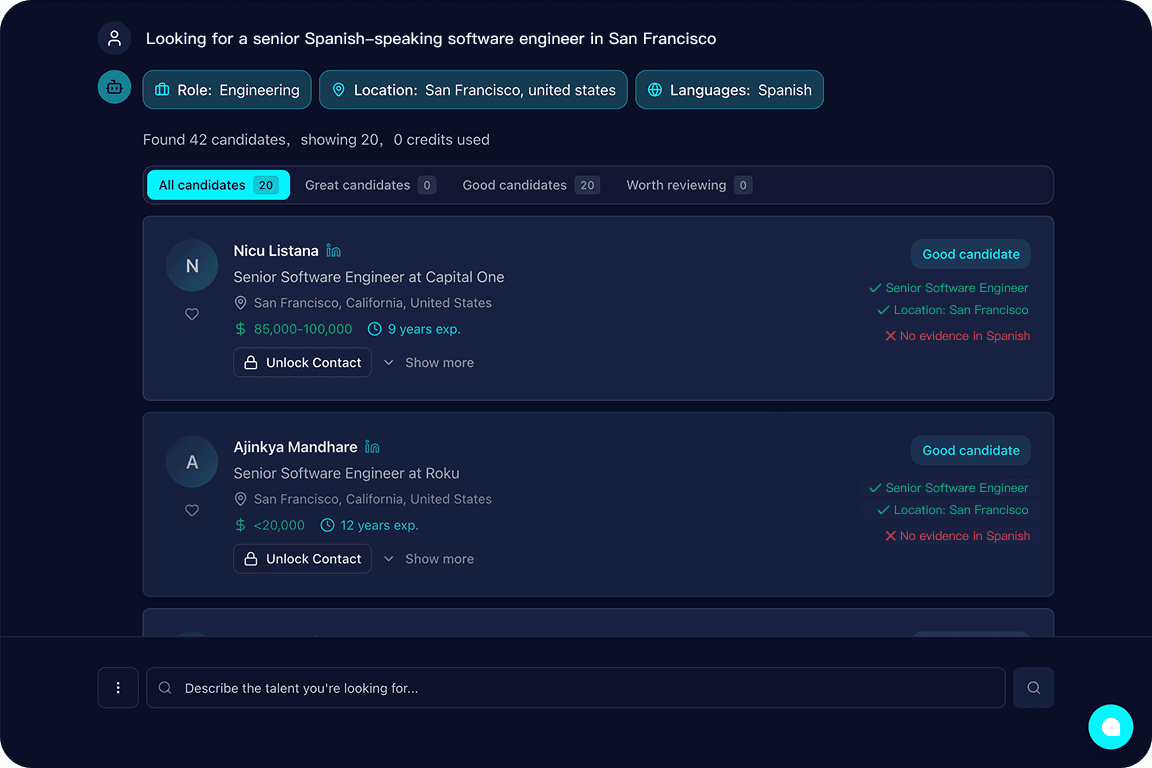Screen dimensions: 1152x768
Task: Open the three-dot options menu
Action: [x=118, y=688]
